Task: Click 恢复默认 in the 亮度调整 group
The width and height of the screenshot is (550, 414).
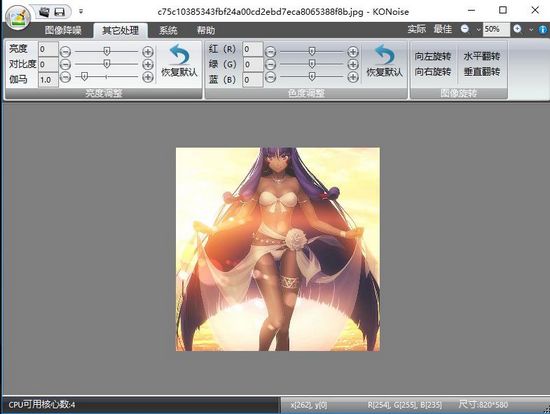Action: 179,60
